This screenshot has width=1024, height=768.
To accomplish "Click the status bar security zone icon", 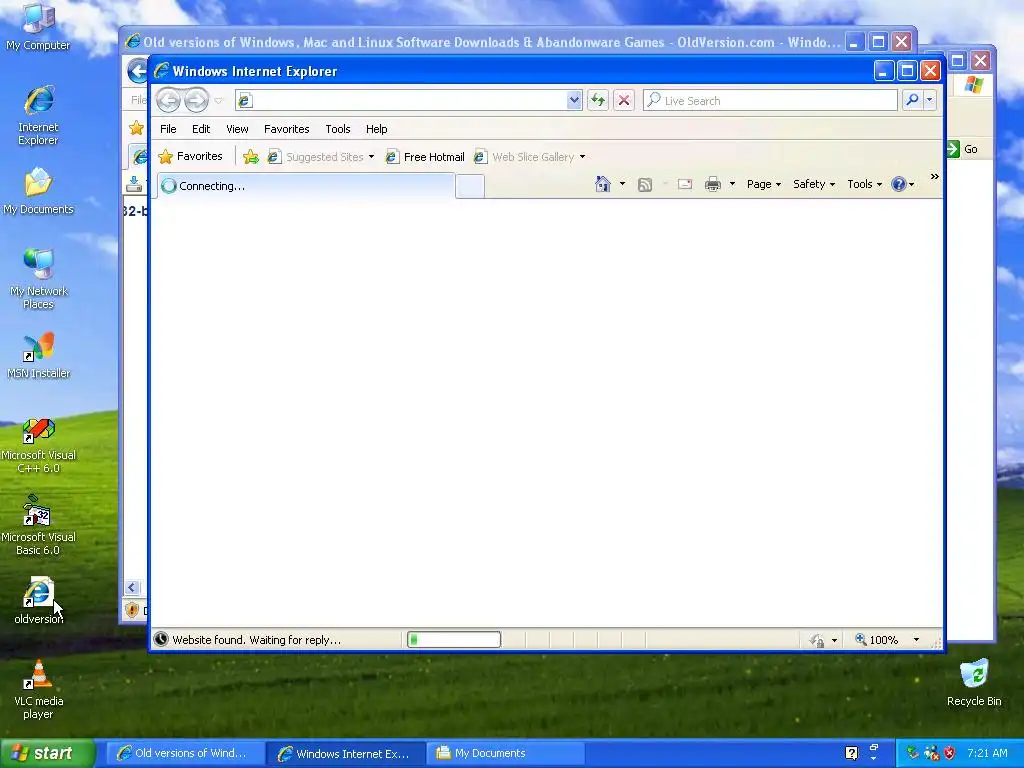I will point(816,640).
